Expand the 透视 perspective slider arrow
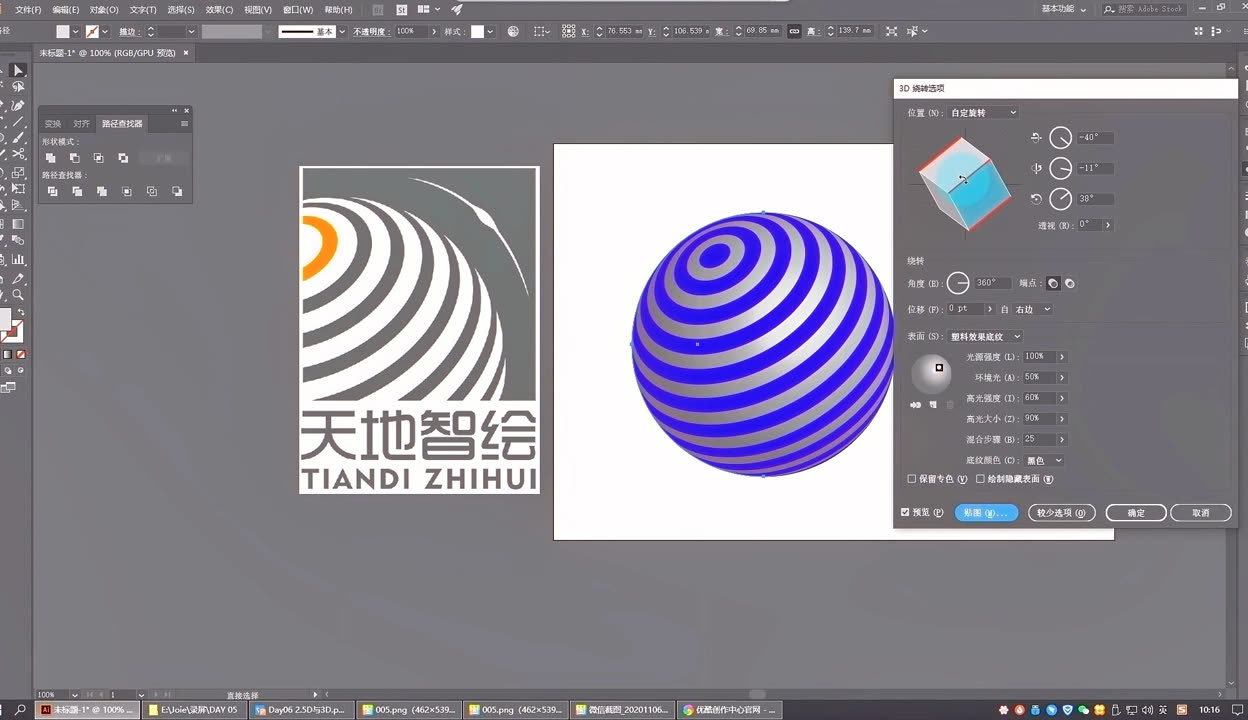Viewport: 1248px width, 720px height. 1107,225
